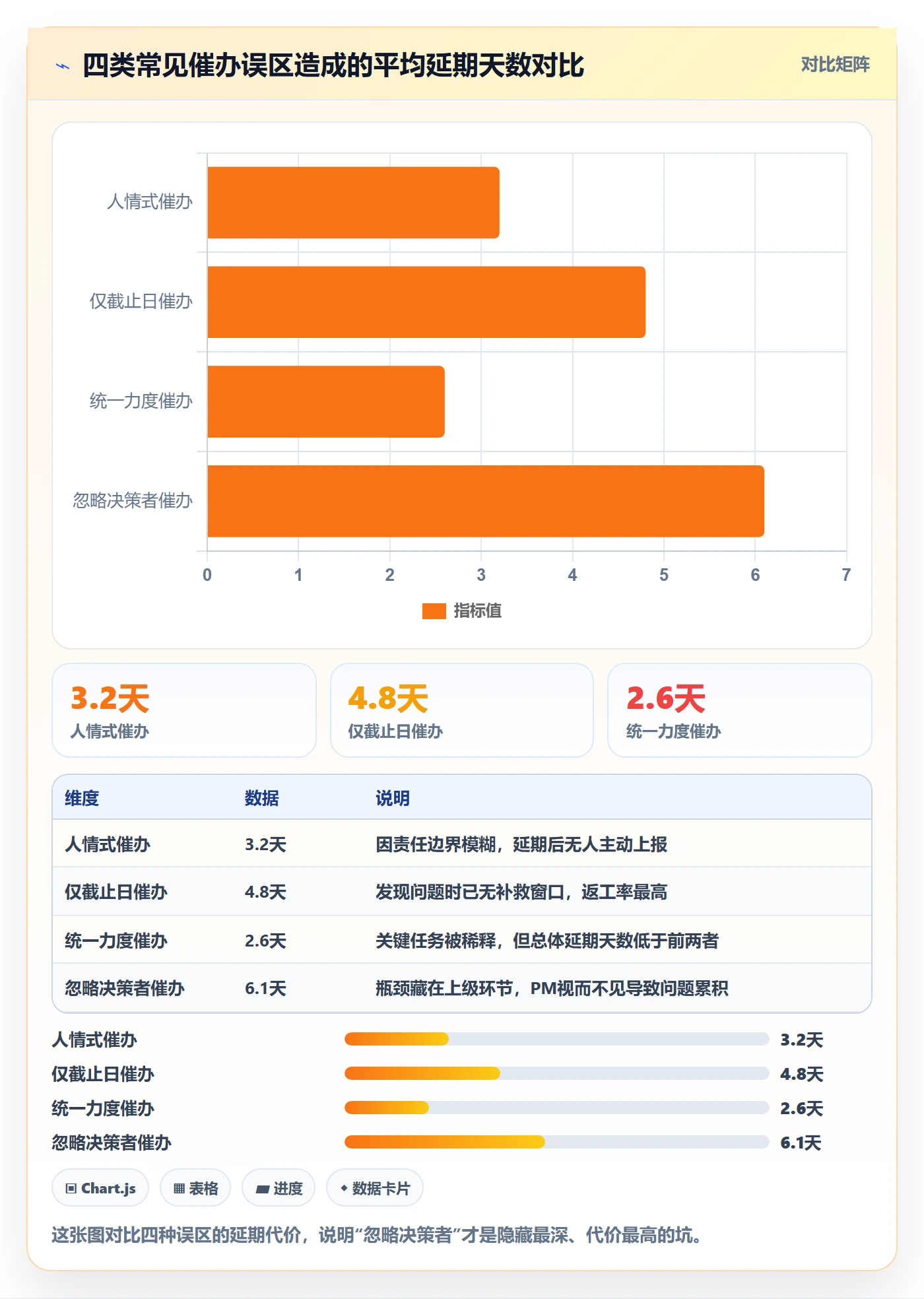Select the 人情式催办 bar in chart
The width and height of the screenshot is (924, 1299).
353,203
